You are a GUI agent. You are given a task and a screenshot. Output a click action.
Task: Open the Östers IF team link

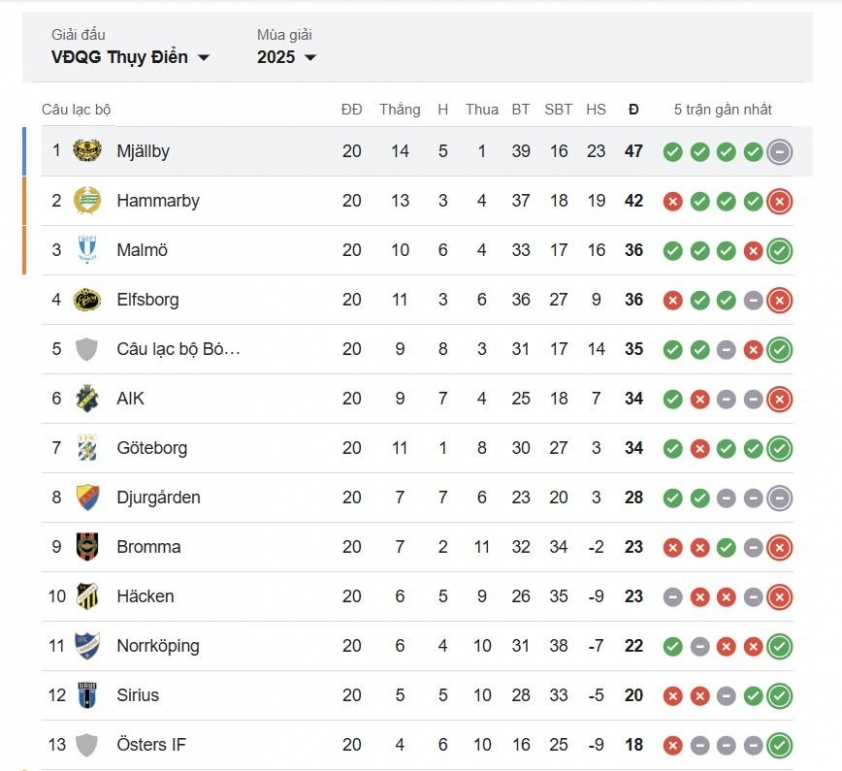[x=151, y=744]
